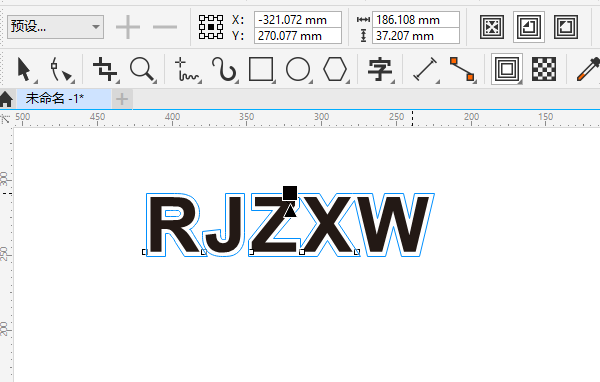Select the Crop tool
Viewport: 600px width, 382px height.
click(105, 69)
